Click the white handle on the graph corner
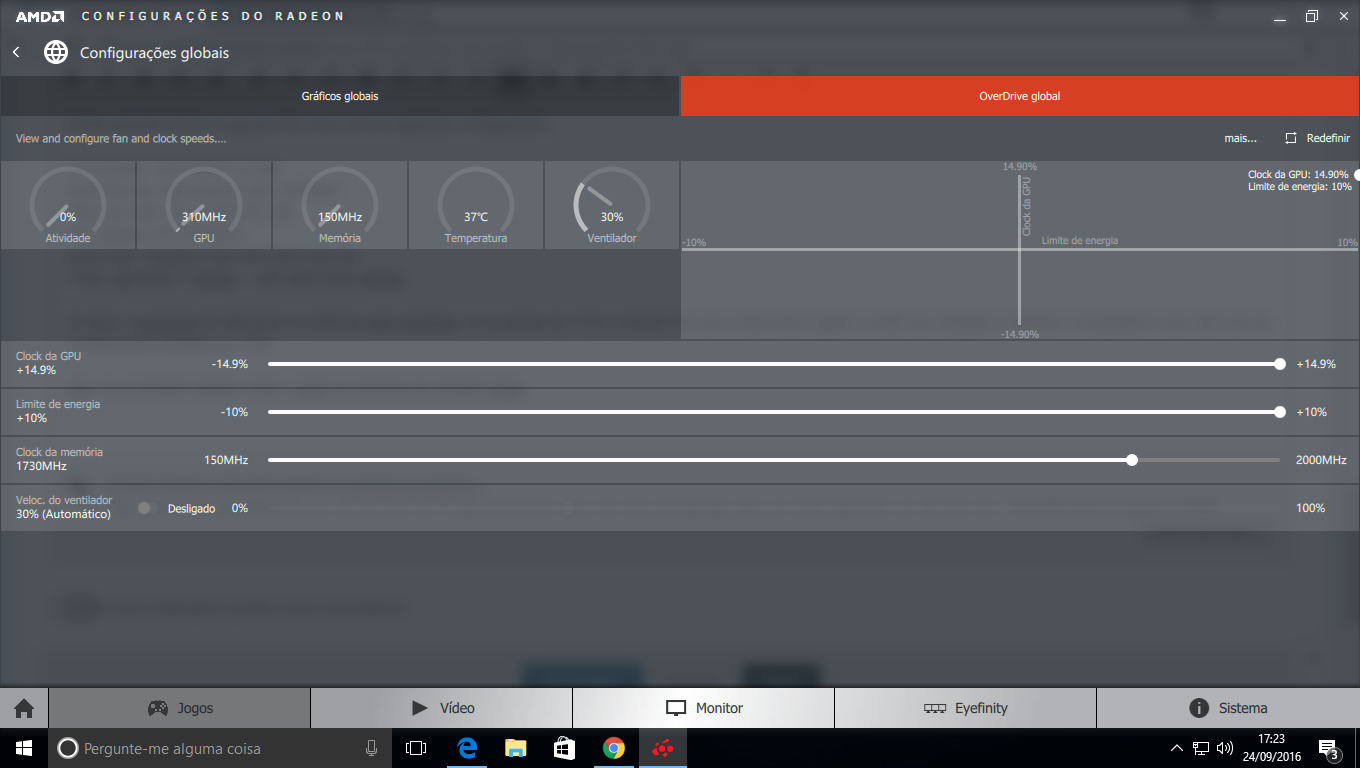 (x=1357, y=174)
